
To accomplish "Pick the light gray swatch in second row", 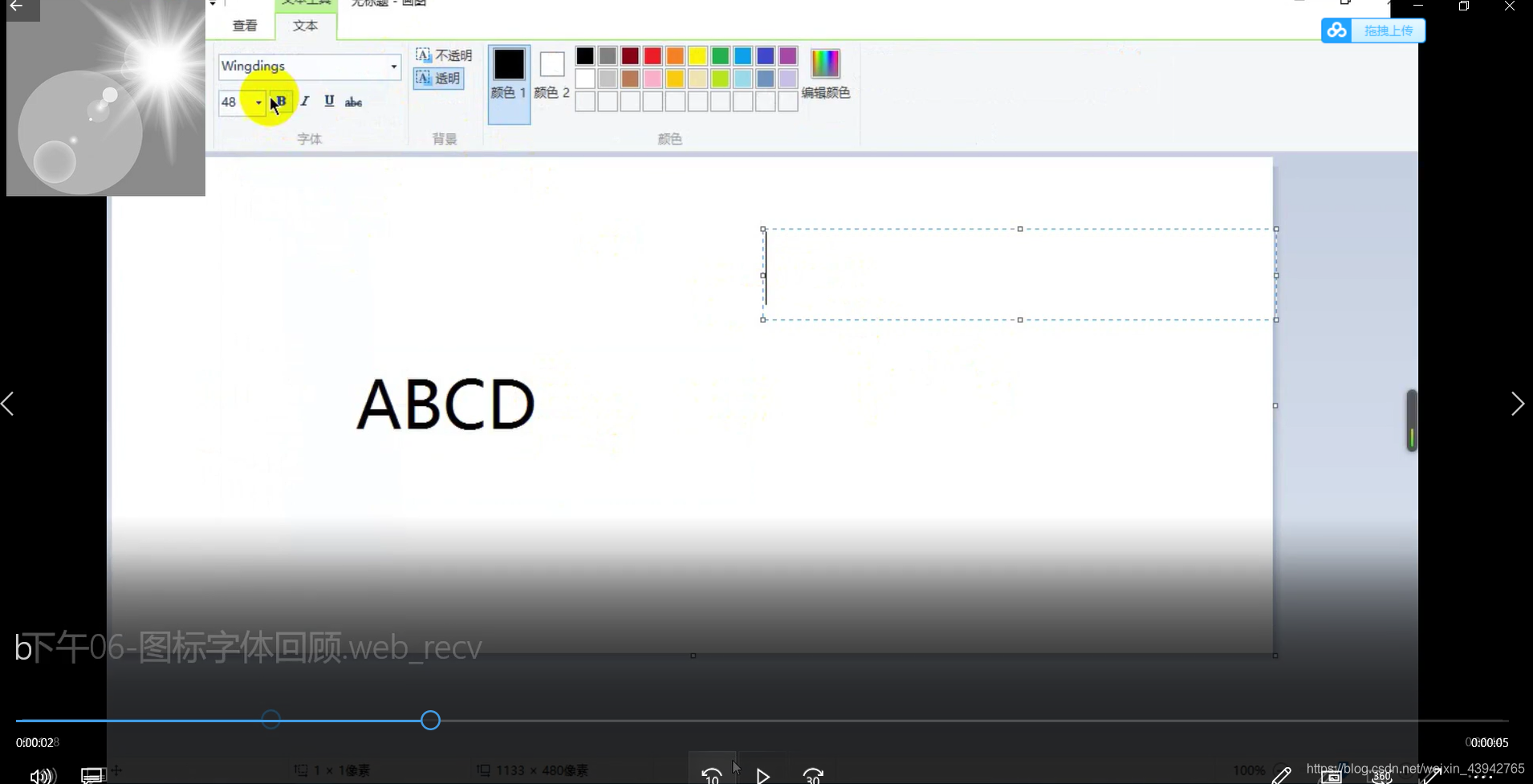I will tap(608, 79).
